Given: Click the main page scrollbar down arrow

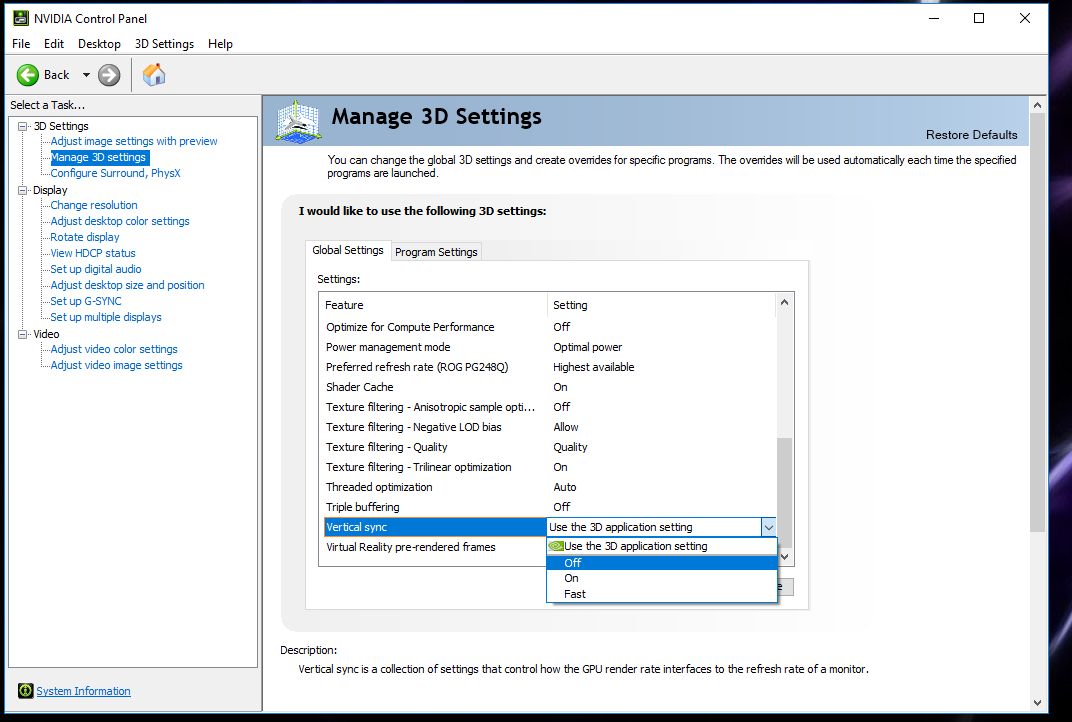Looking at the screenshot, I should [1037, 702].
